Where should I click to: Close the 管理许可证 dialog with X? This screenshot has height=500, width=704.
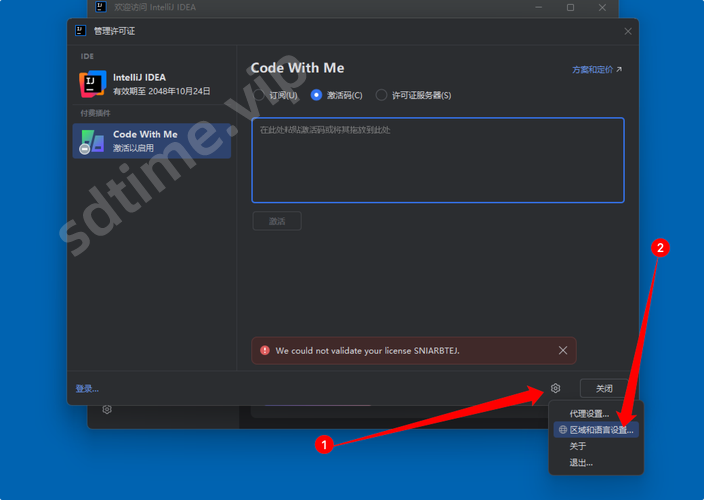click(x=628, y=31)
